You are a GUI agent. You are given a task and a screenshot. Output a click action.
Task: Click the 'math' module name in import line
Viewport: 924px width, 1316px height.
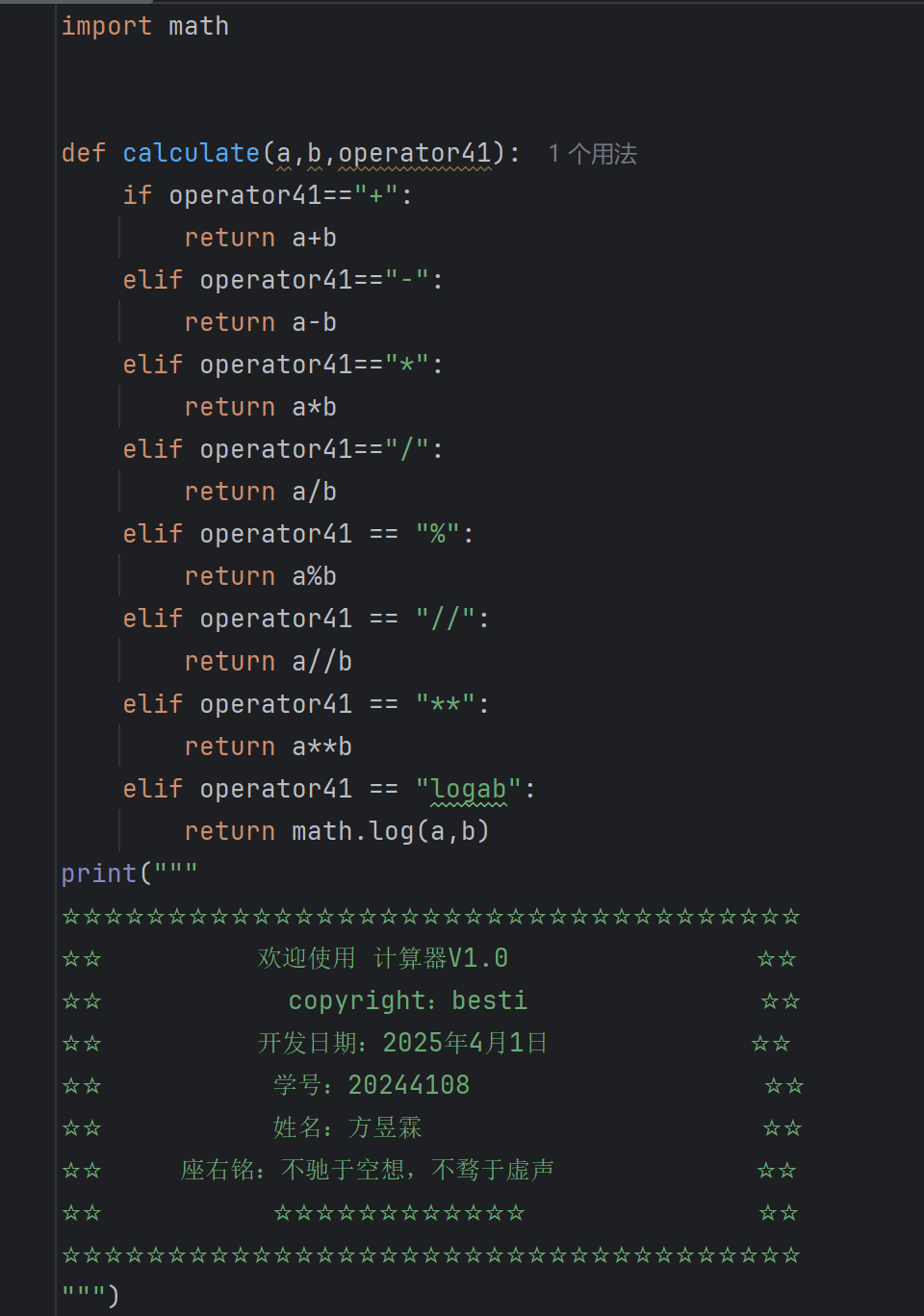point(198,26)
